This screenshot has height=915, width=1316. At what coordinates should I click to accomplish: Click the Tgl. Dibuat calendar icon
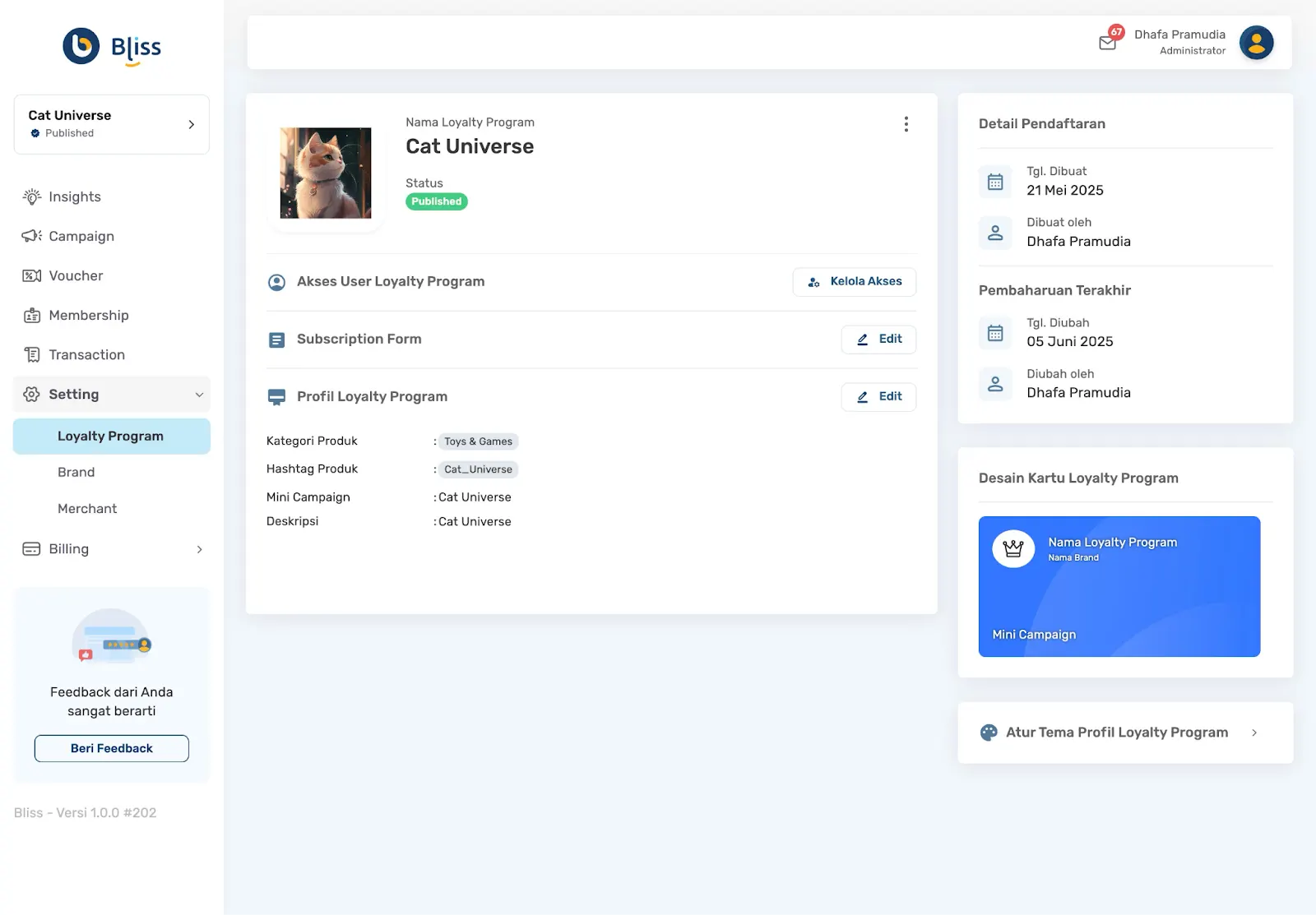(x=995, y=182)
